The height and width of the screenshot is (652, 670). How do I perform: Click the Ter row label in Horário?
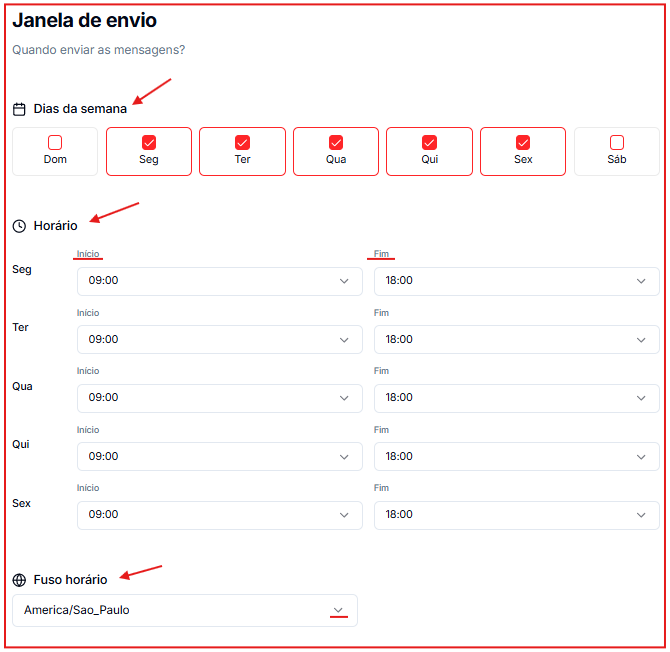tap(20, 328)
